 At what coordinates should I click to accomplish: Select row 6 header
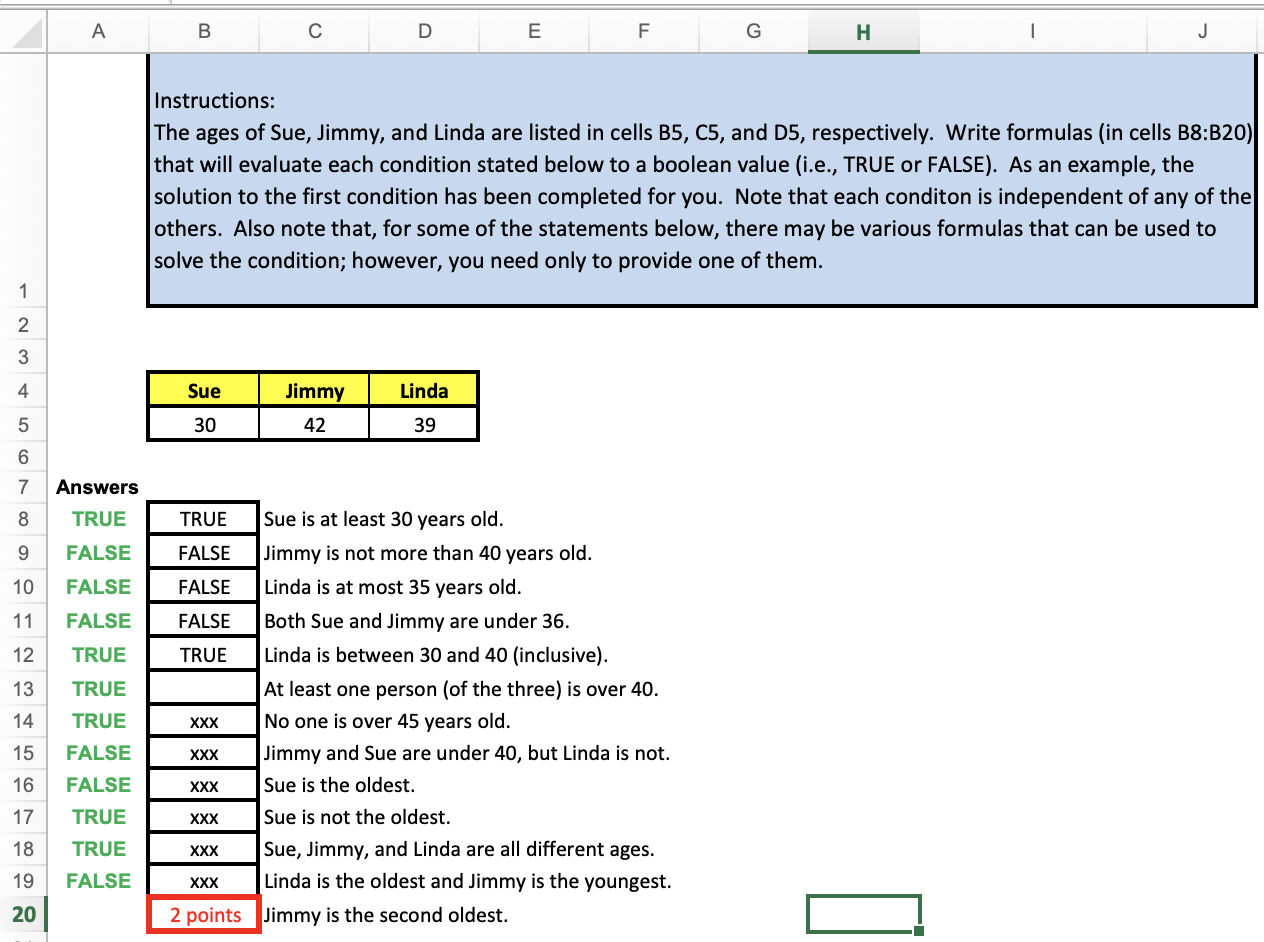coord(22,457)
